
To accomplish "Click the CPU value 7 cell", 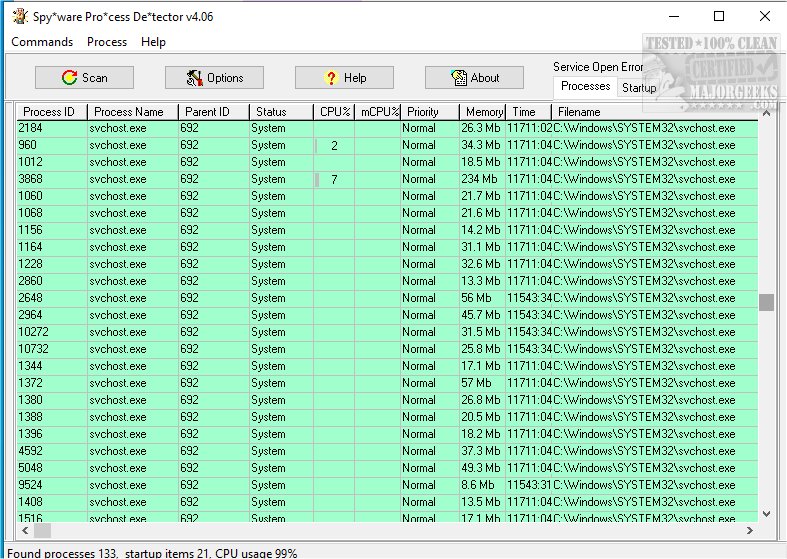I will 334,179.
